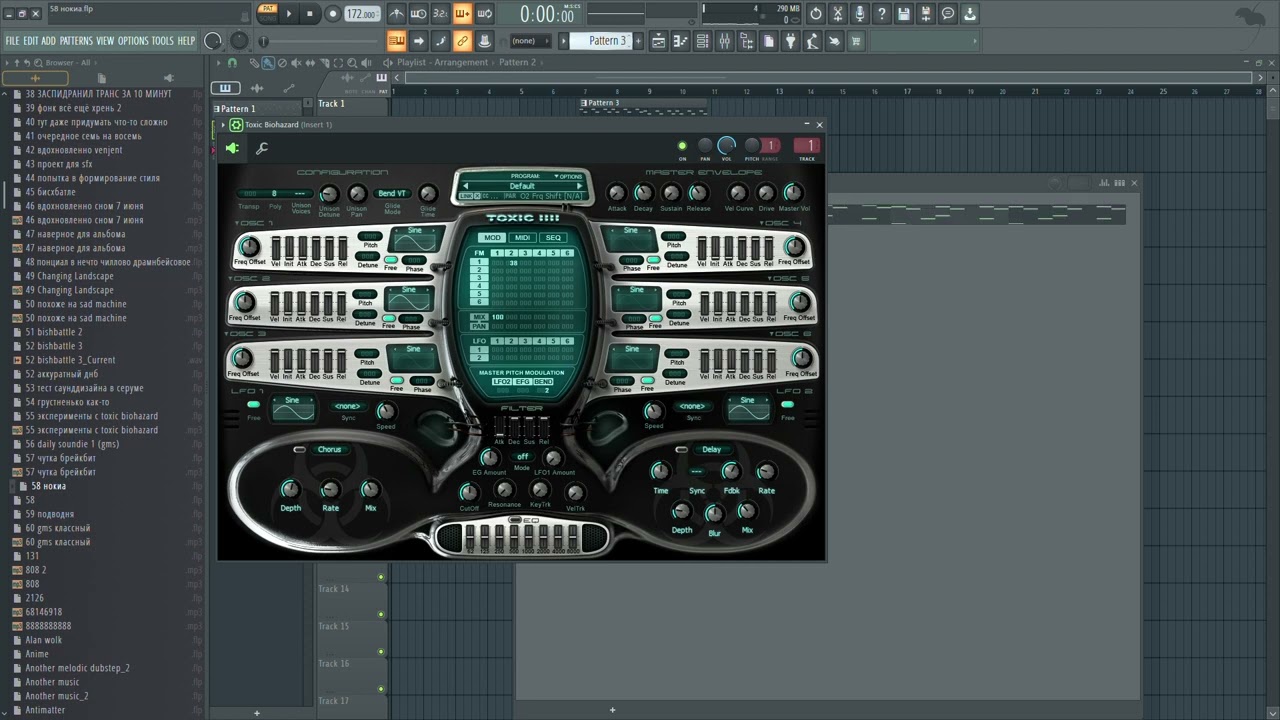The height and width of the screenshot is (720, 1280).
Task: Click the Playlist magnet snap icon
Action: point(232,63)
